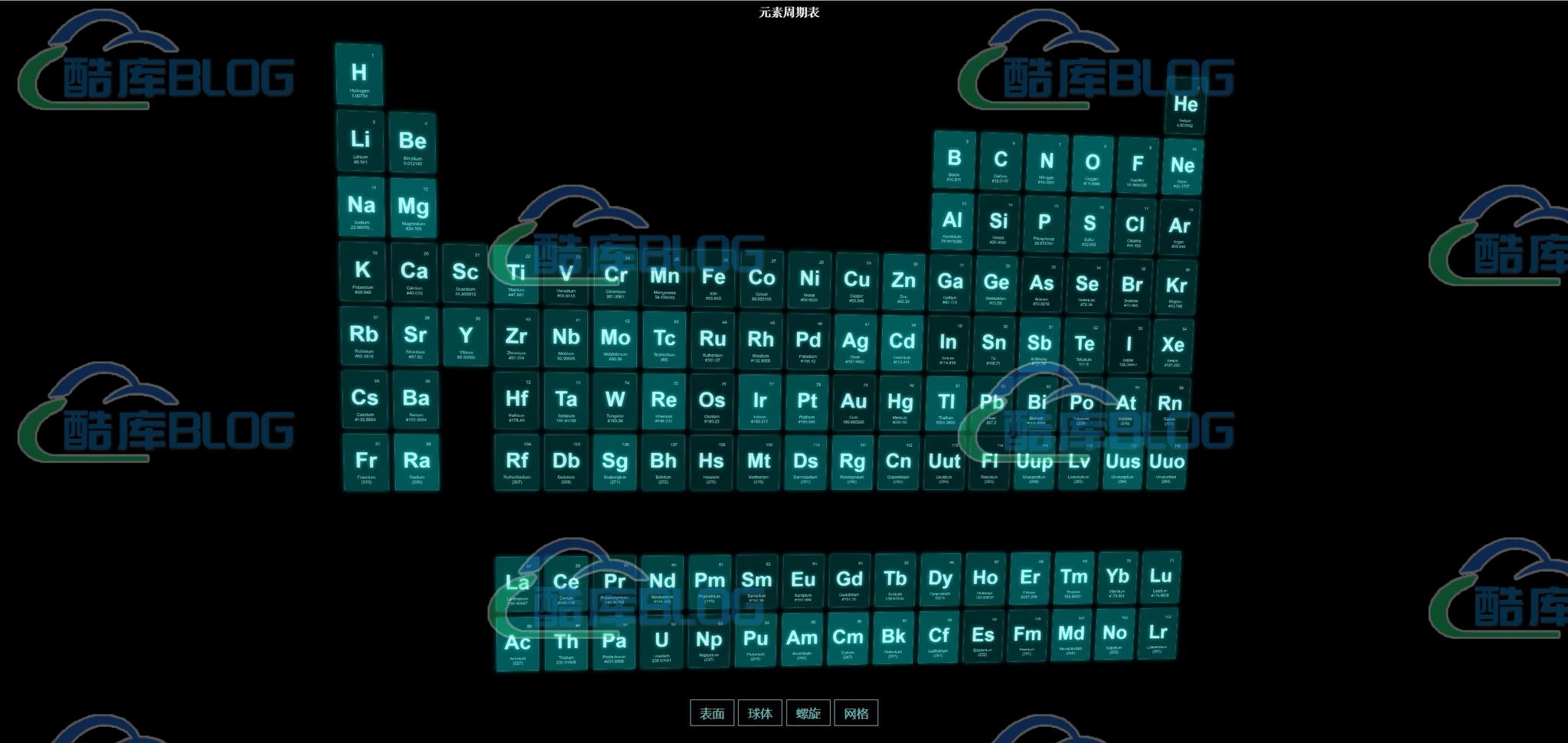Click the Carbon (C) element card

click(1000, 162)
